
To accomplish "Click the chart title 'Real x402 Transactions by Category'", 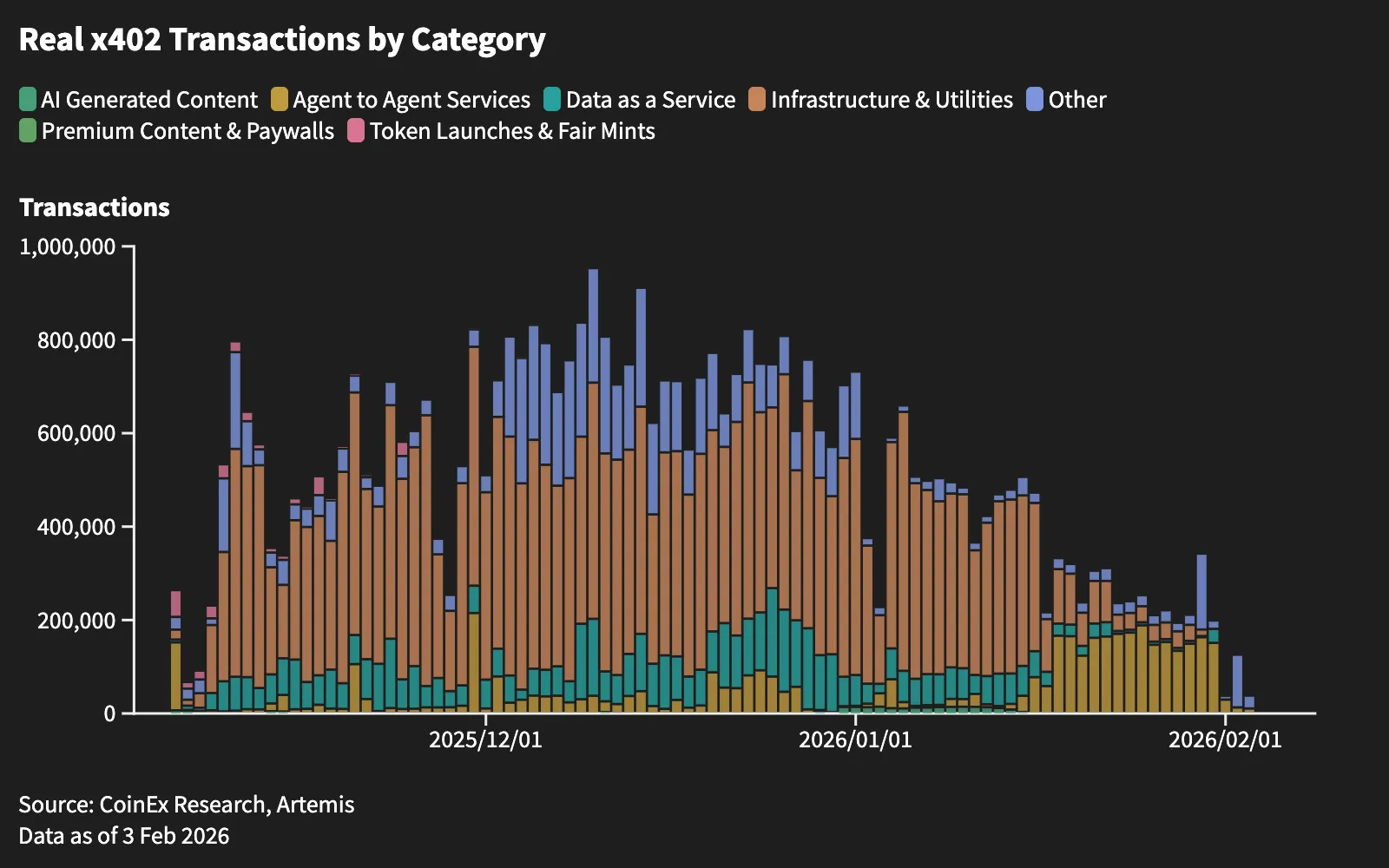I will [282, 40].
